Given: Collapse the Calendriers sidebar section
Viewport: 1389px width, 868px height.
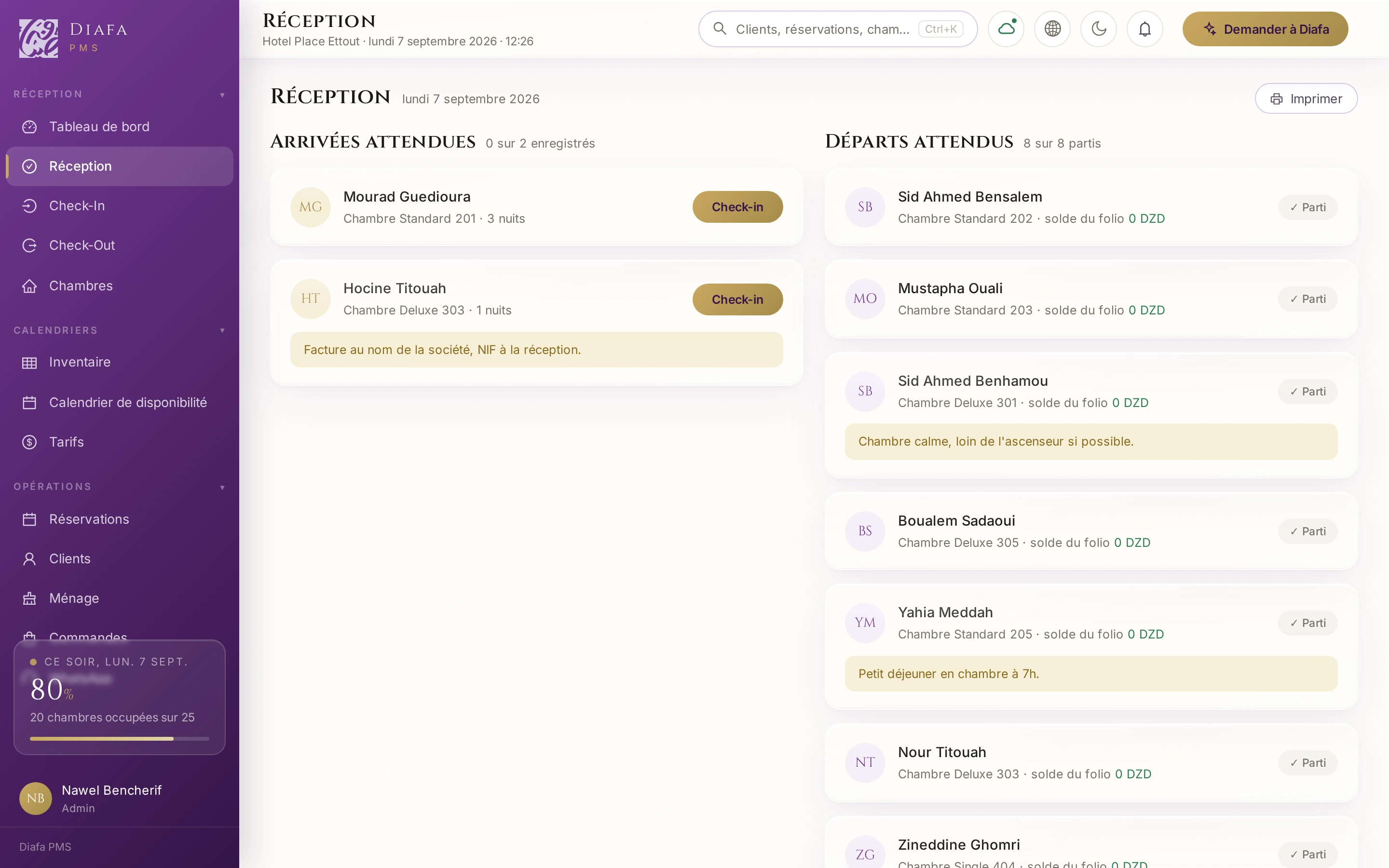Looking at the screenshot, I should (222, 331).
